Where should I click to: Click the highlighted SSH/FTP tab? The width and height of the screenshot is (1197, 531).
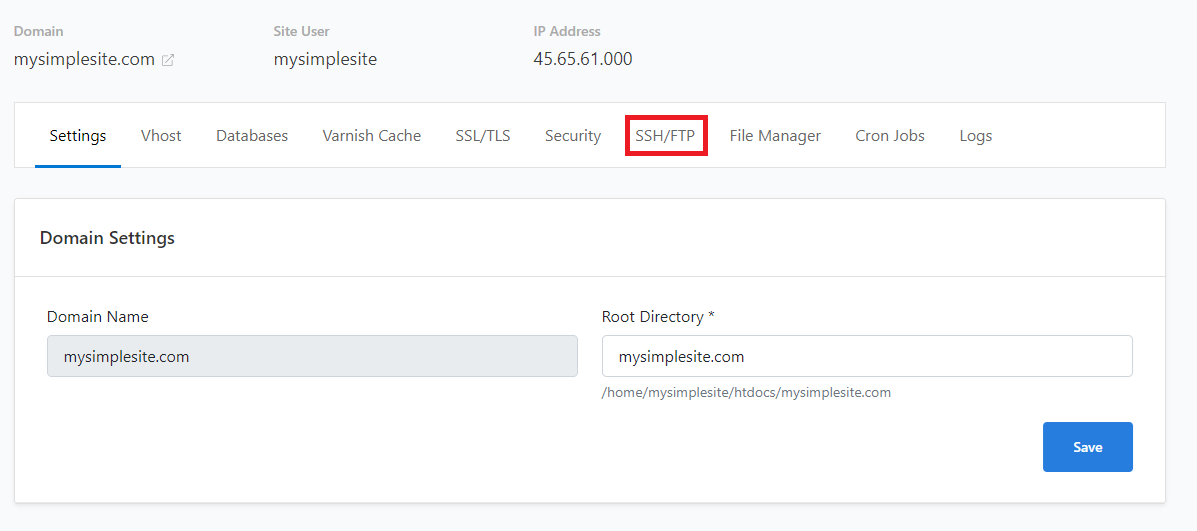[665, 136]
